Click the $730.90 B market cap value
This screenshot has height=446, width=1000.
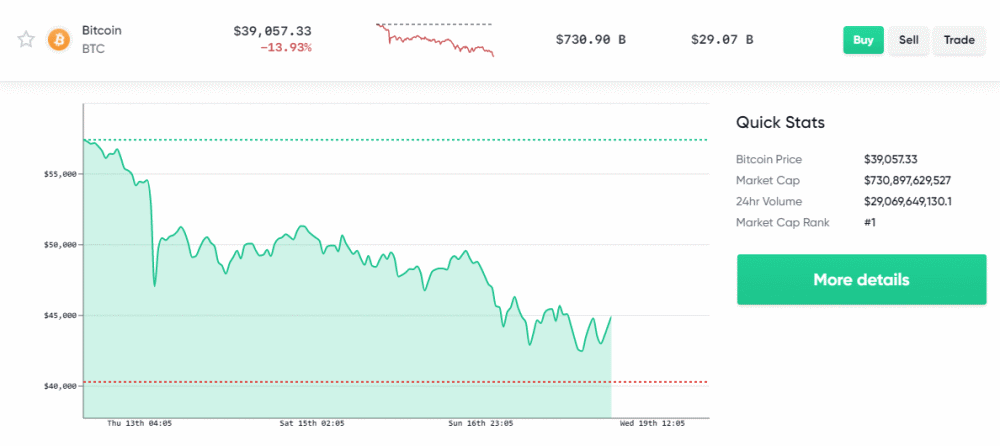pos(591,40)
